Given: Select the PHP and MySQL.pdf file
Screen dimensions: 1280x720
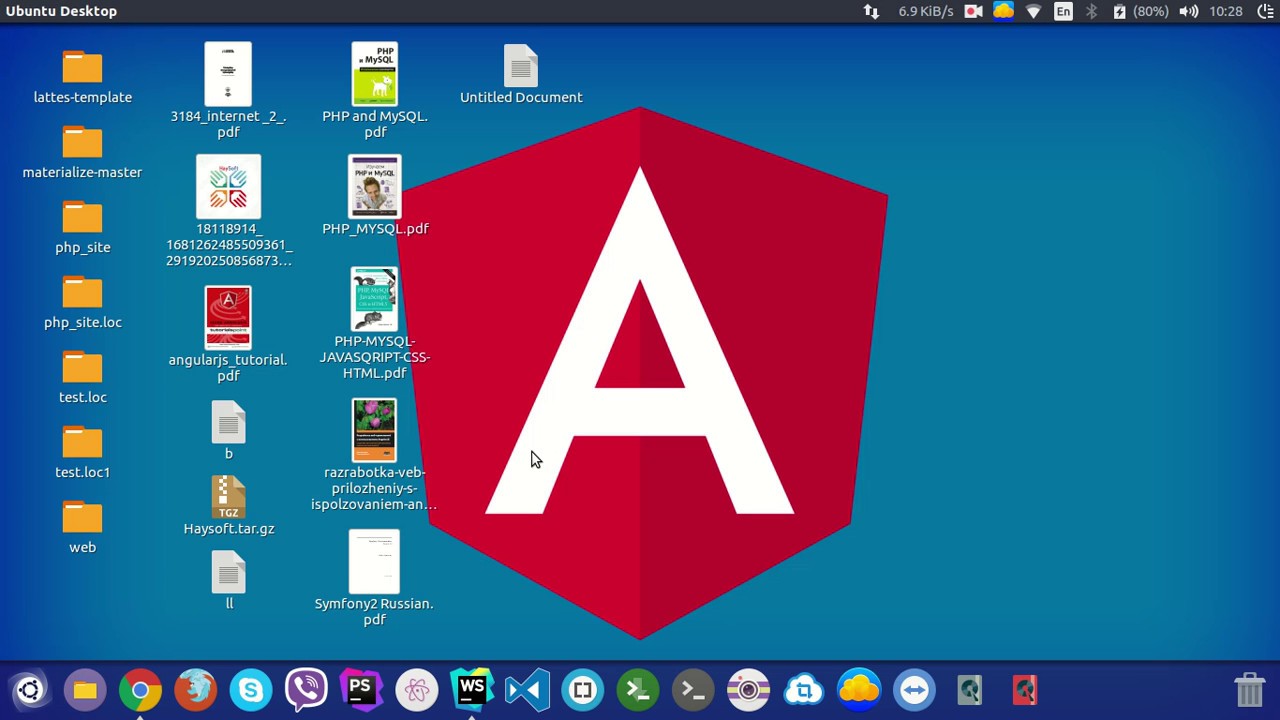Looking at the screenshot, I should (x=375, y=90).
